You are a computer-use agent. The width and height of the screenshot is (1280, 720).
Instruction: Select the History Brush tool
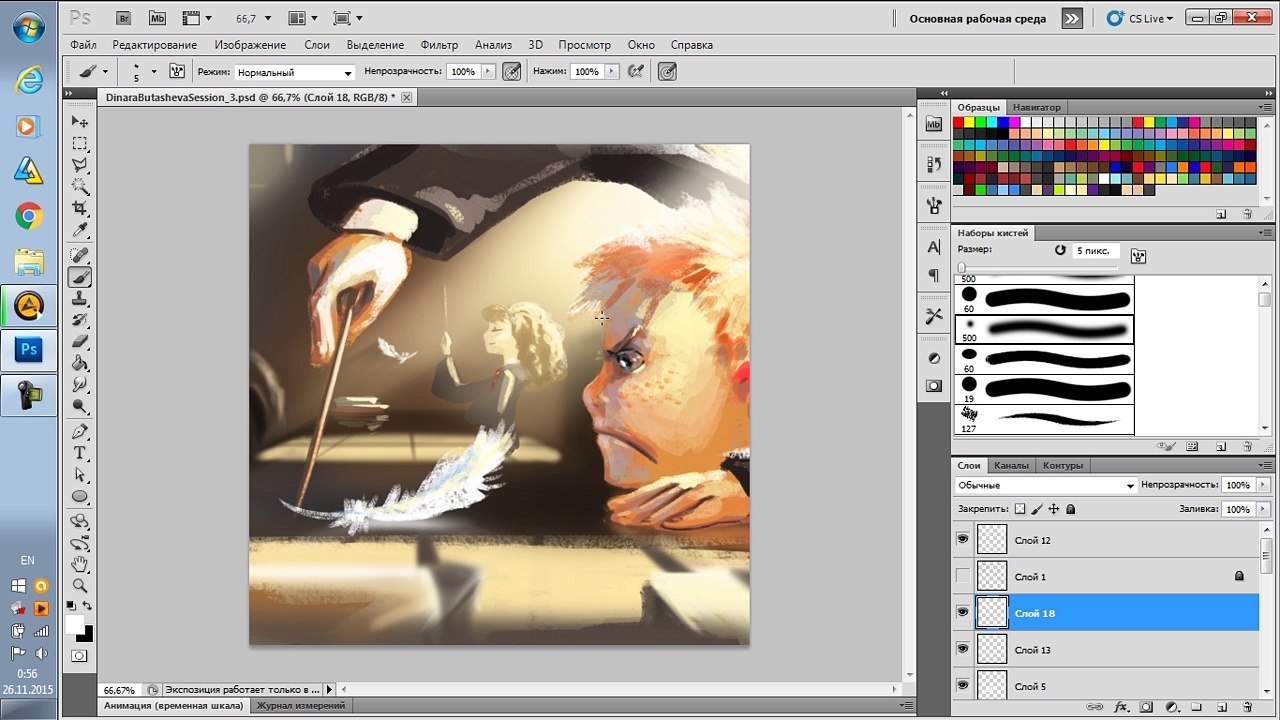point(80,321)
